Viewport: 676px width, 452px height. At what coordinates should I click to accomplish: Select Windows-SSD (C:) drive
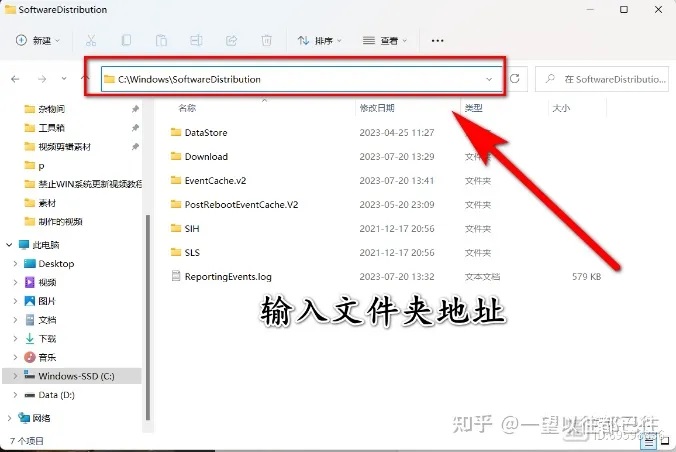(76, 376)
